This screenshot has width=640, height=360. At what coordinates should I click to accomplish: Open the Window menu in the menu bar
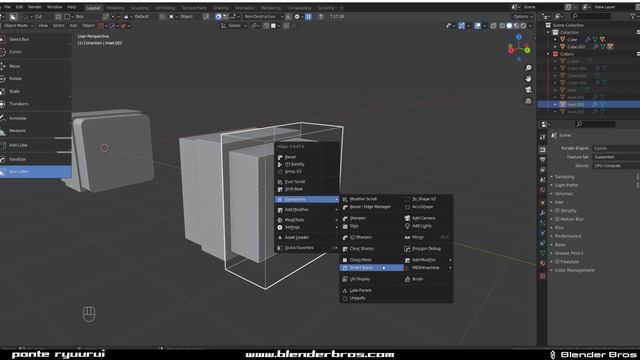55,7
